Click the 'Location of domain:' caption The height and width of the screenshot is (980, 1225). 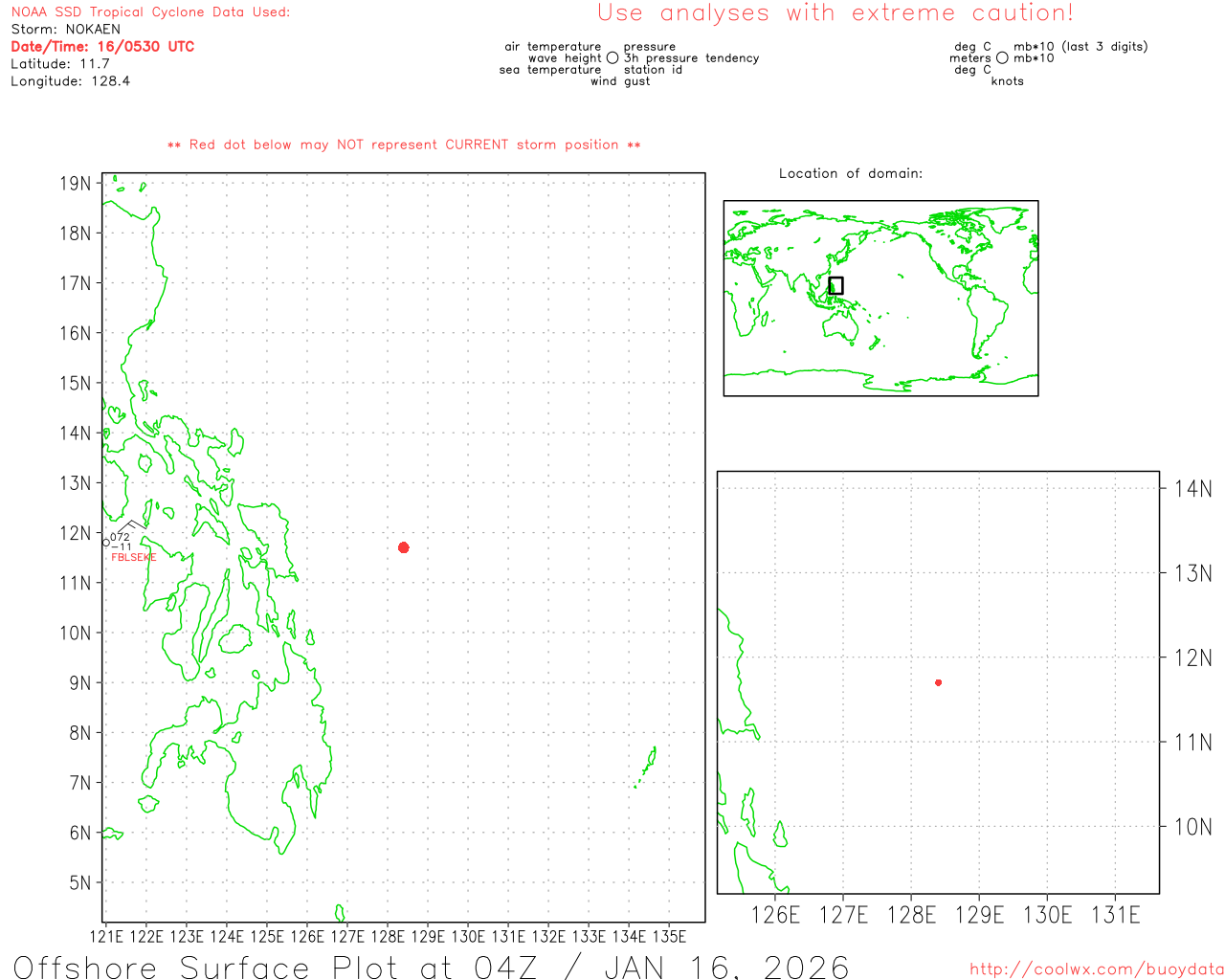coord(851,173)
